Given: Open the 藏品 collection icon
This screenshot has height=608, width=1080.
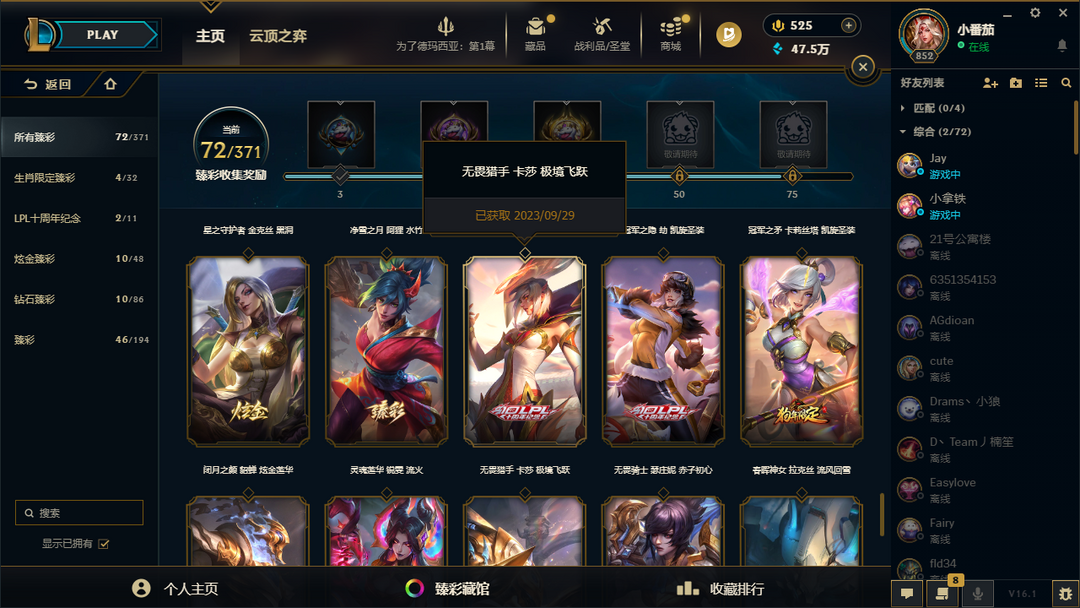Looking at the screenshot, I should (x=535, y=28).
